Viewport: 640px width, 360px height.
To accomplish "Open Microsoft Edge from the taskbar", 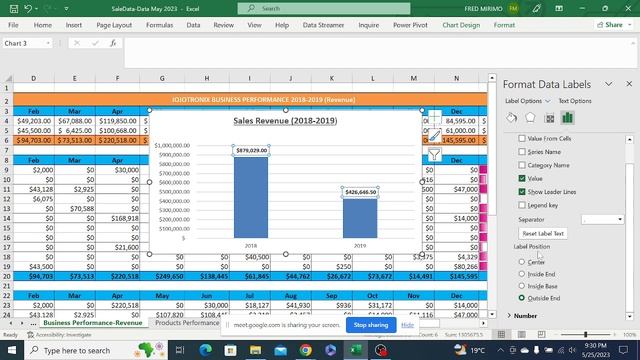I will (x=205, y=350).
